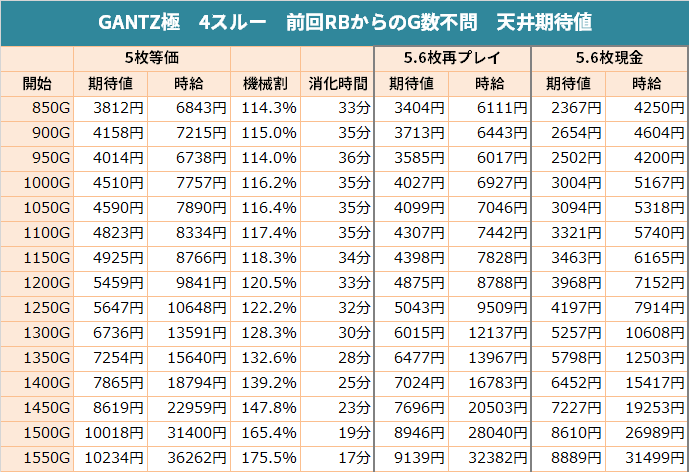Select the 1350G row label
The height and width of the screenshot is (472, 689).
tap(37, 359)
